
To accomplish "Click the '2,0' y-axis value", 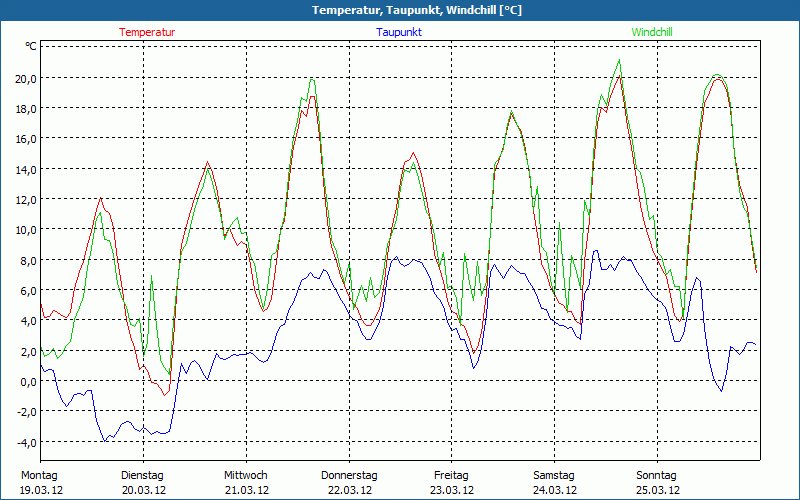I will click(x=28, y=351).
